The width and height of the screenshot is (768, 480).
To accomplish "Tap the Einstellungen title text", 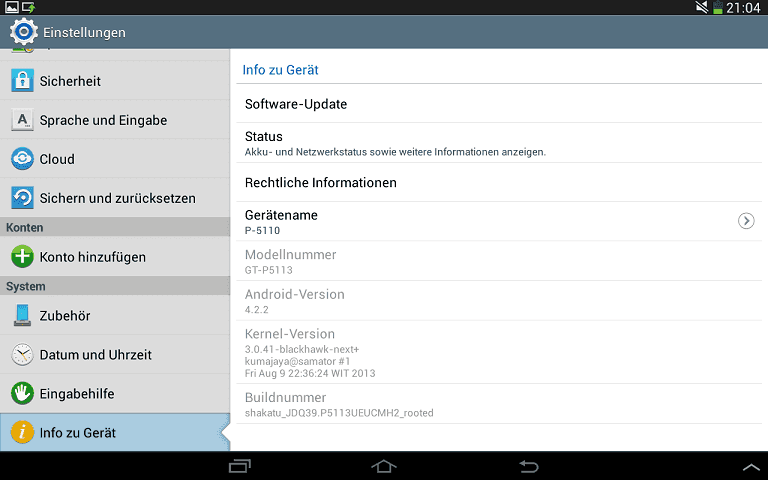I will point(84,32).
